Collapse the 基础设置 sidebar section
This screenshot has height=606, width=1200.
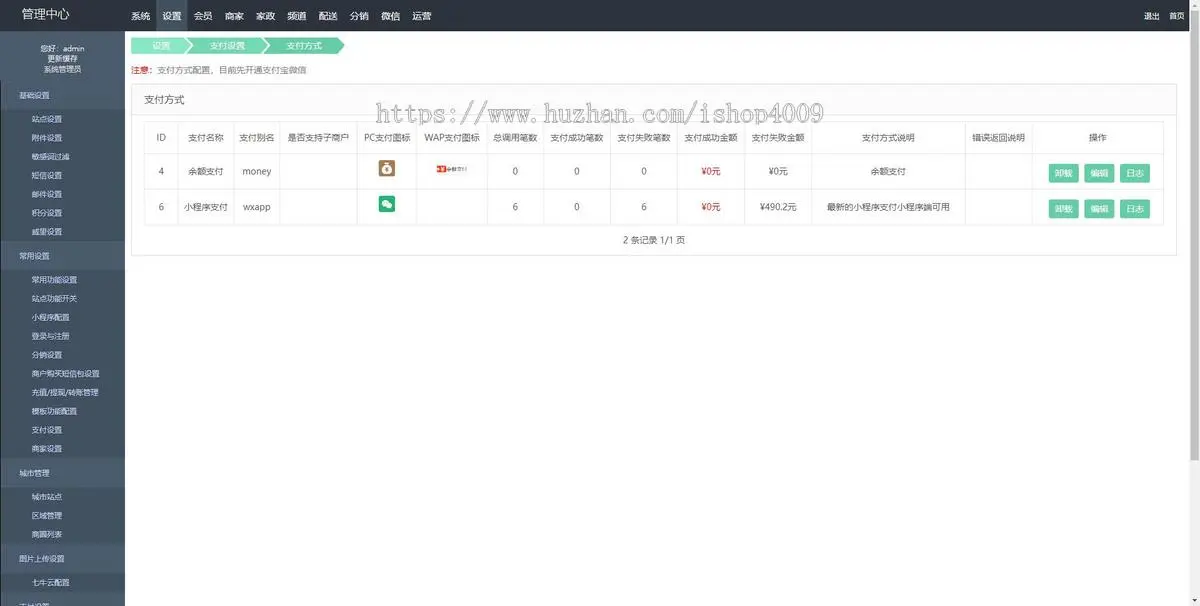pos(62,96)
